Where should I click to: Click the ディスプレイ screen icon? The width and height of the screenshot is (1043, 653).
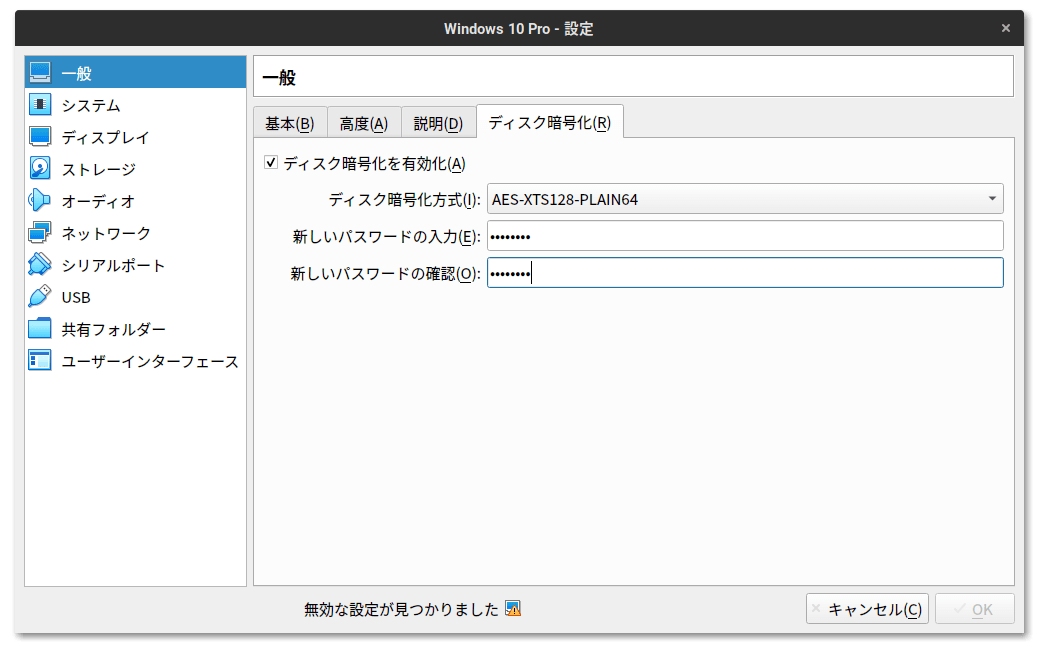40,136
